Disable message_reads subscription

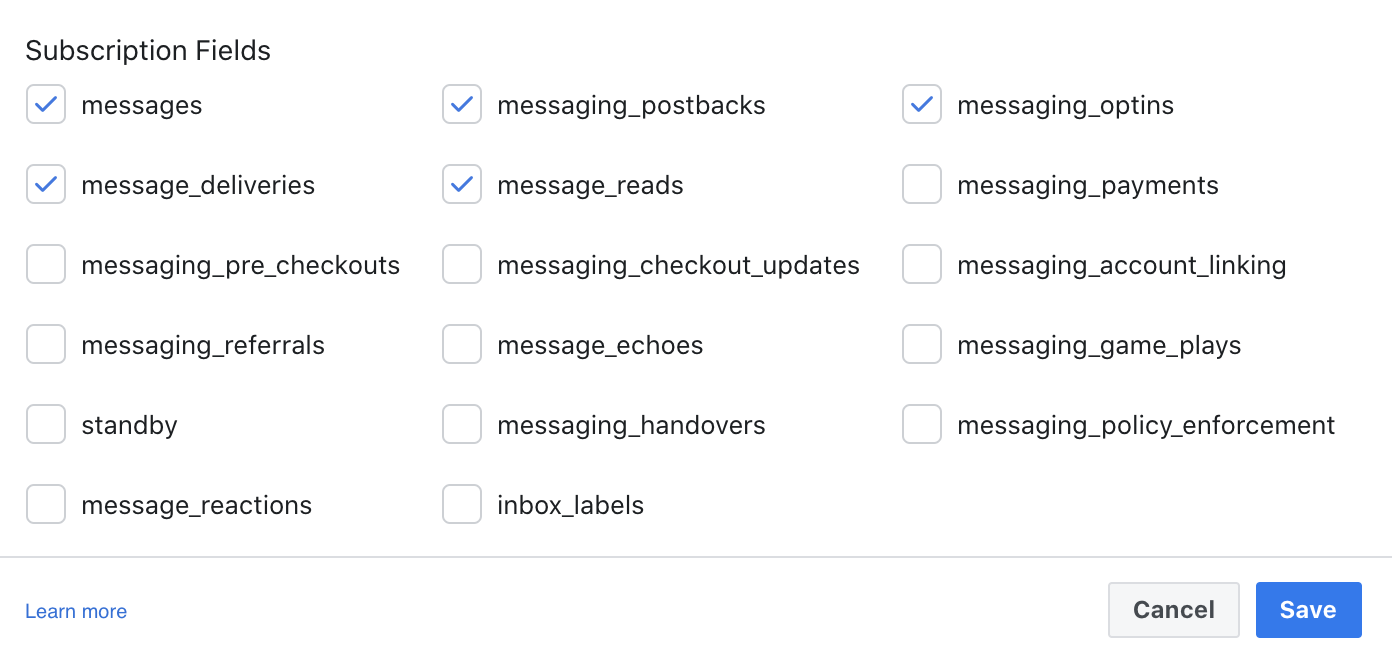click(x=462, y=184)
